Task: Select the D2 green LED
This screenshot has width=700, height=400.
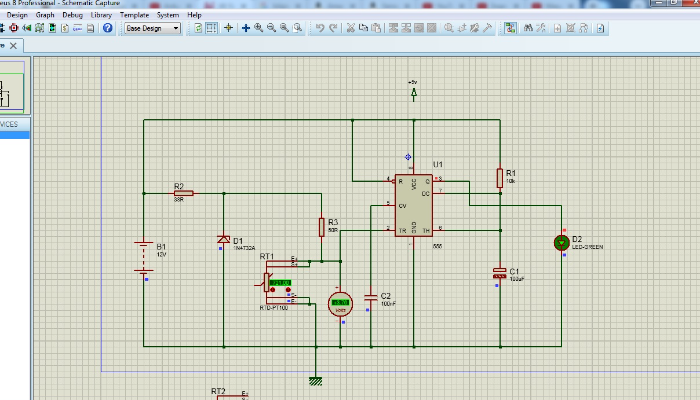Action: (562, 243)
